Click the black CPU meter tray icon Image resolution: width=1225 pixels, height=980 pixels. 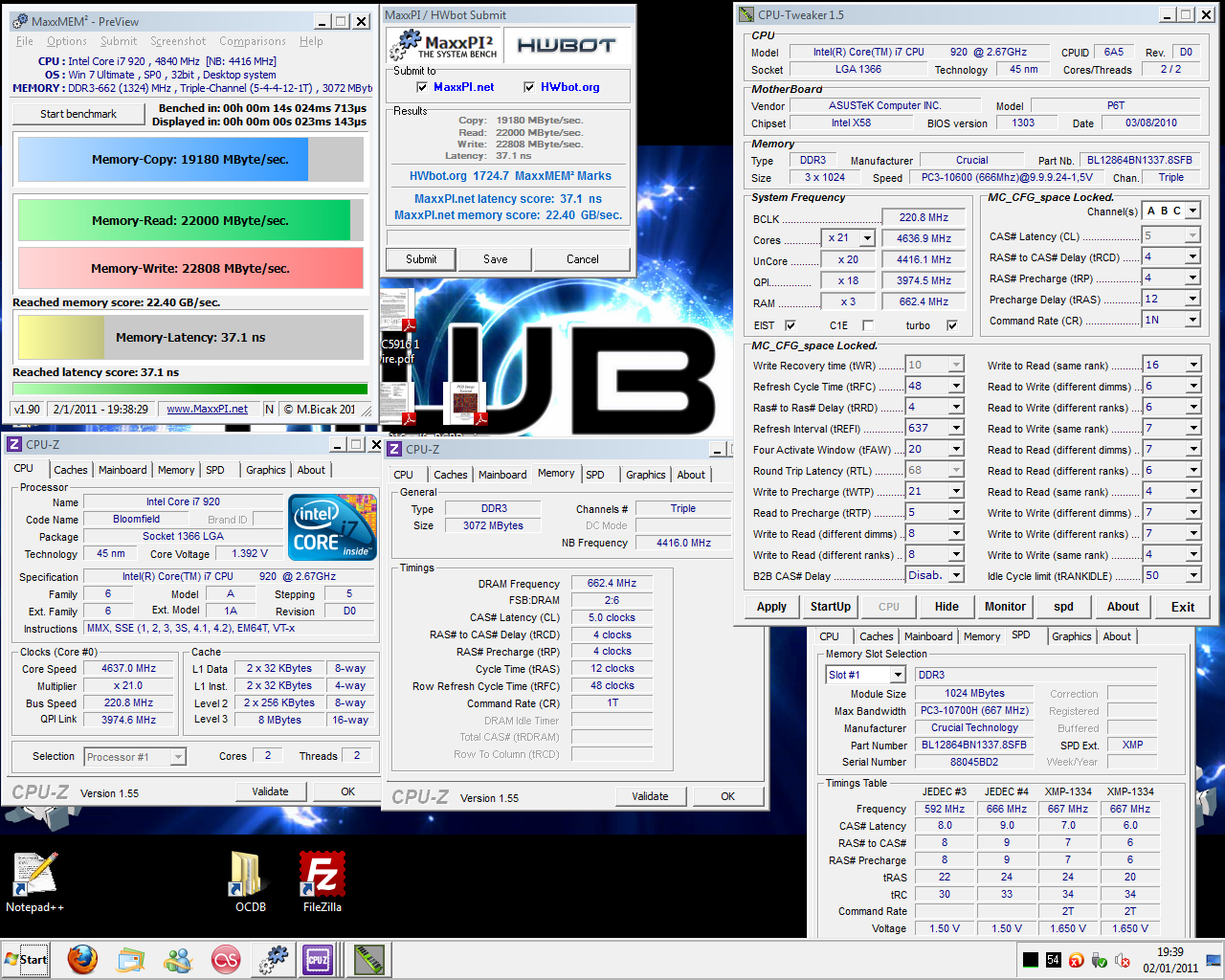tap(1031, 960)
